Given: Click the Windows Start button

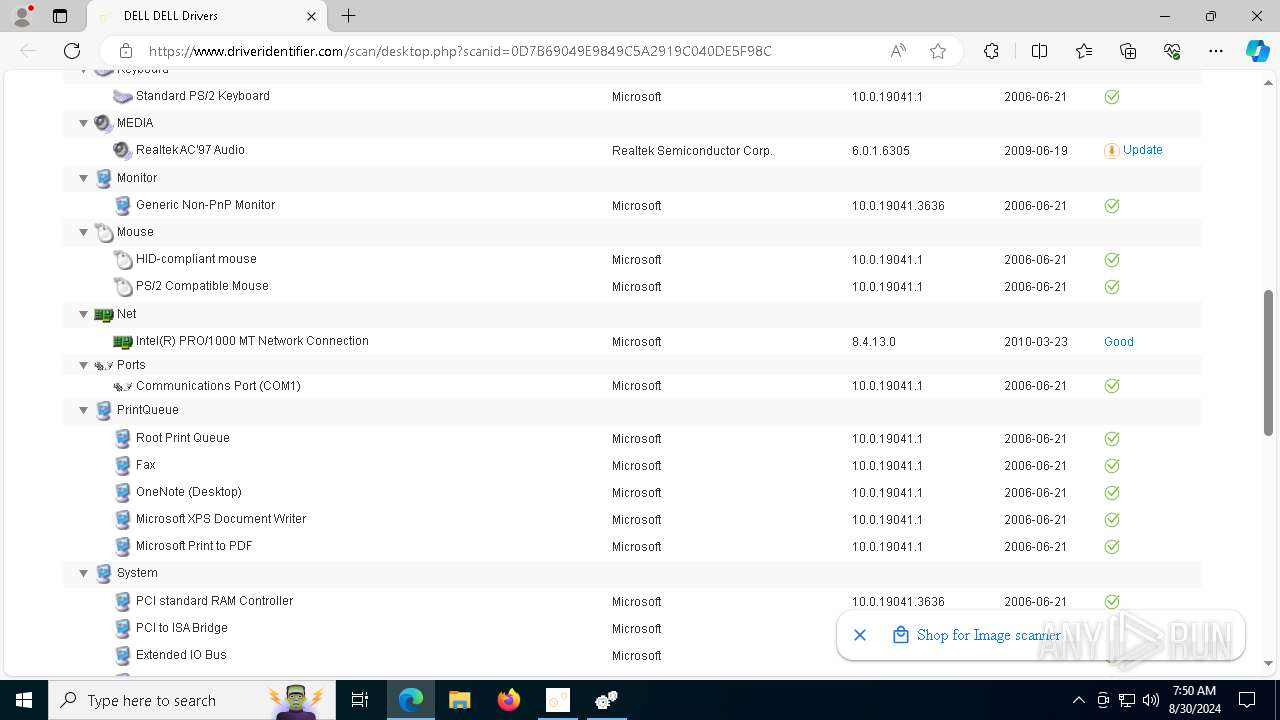Looking at the screenshot, I should (24, 700).
